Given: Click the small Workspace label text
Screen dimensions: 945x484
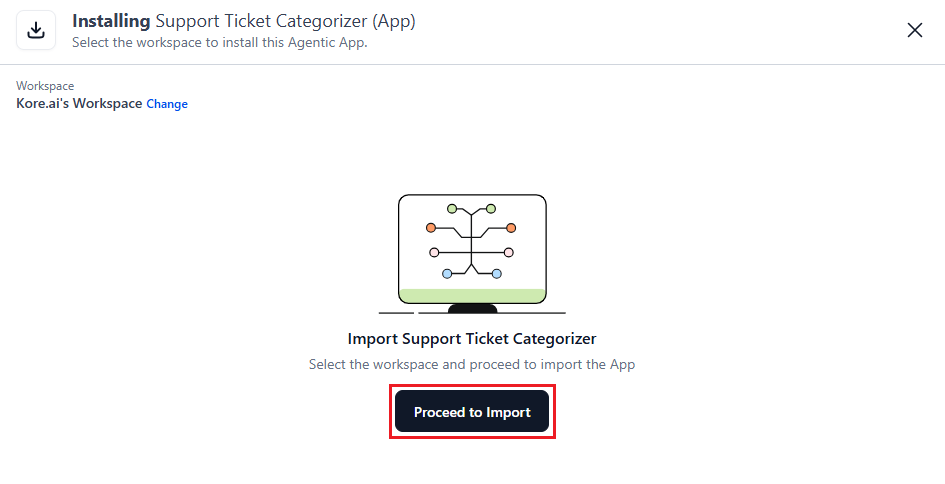Looking at the screenshot, I should [45, 86].
